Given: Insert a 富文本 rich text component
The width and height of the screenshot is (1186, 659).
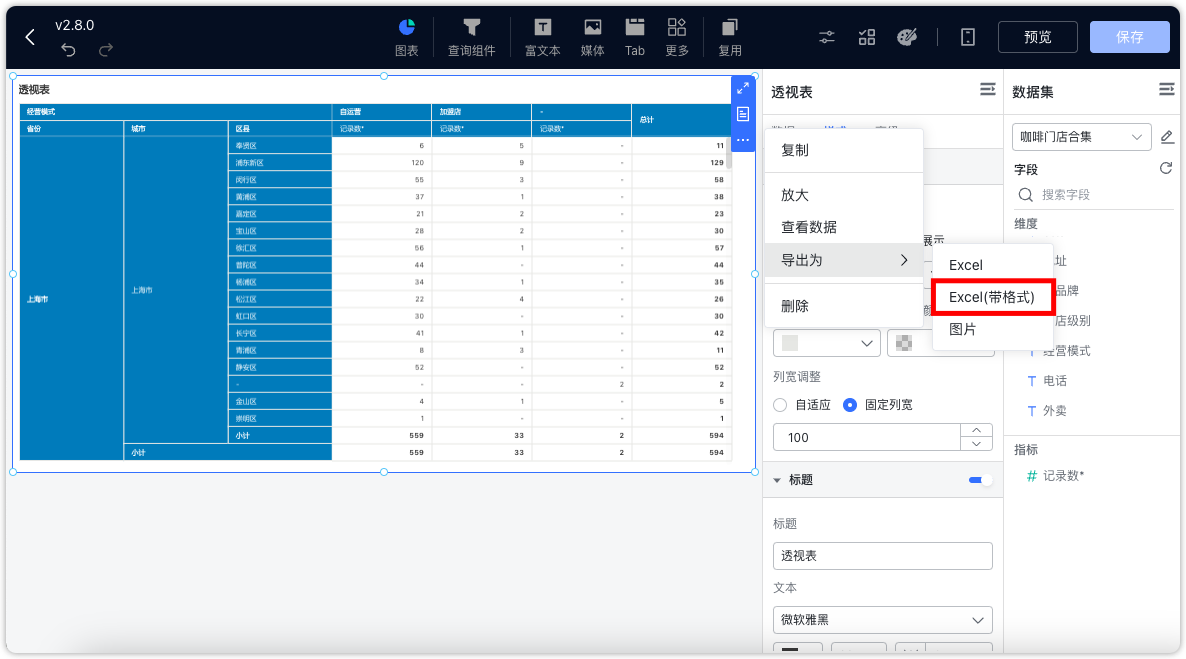Looking at the screenshot, I should coord(541,36).
